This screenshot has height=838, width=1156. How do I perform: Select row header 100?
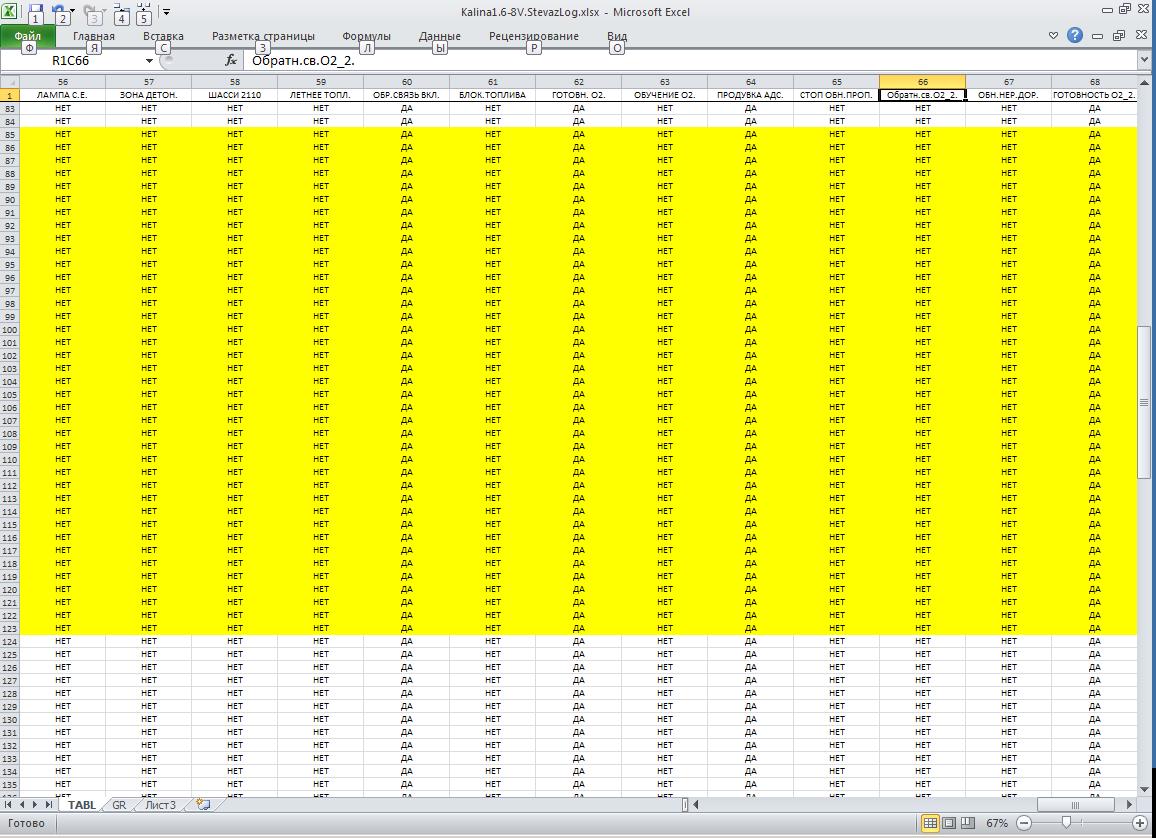coord(10,329)
